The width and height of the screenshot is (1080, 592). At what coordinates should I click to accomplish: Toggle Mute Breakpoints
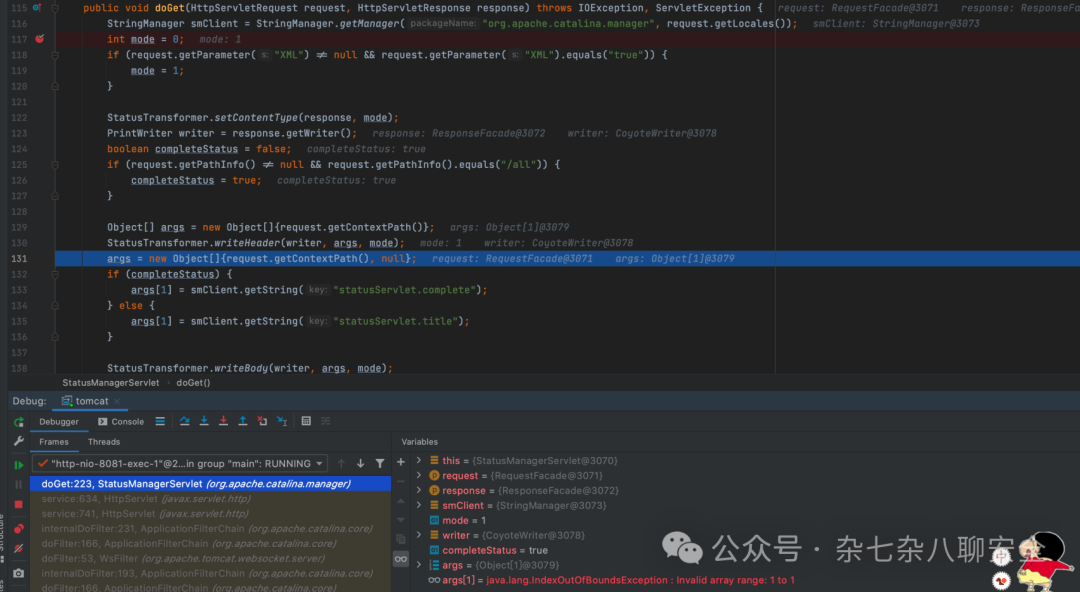[x=19, y=549]
